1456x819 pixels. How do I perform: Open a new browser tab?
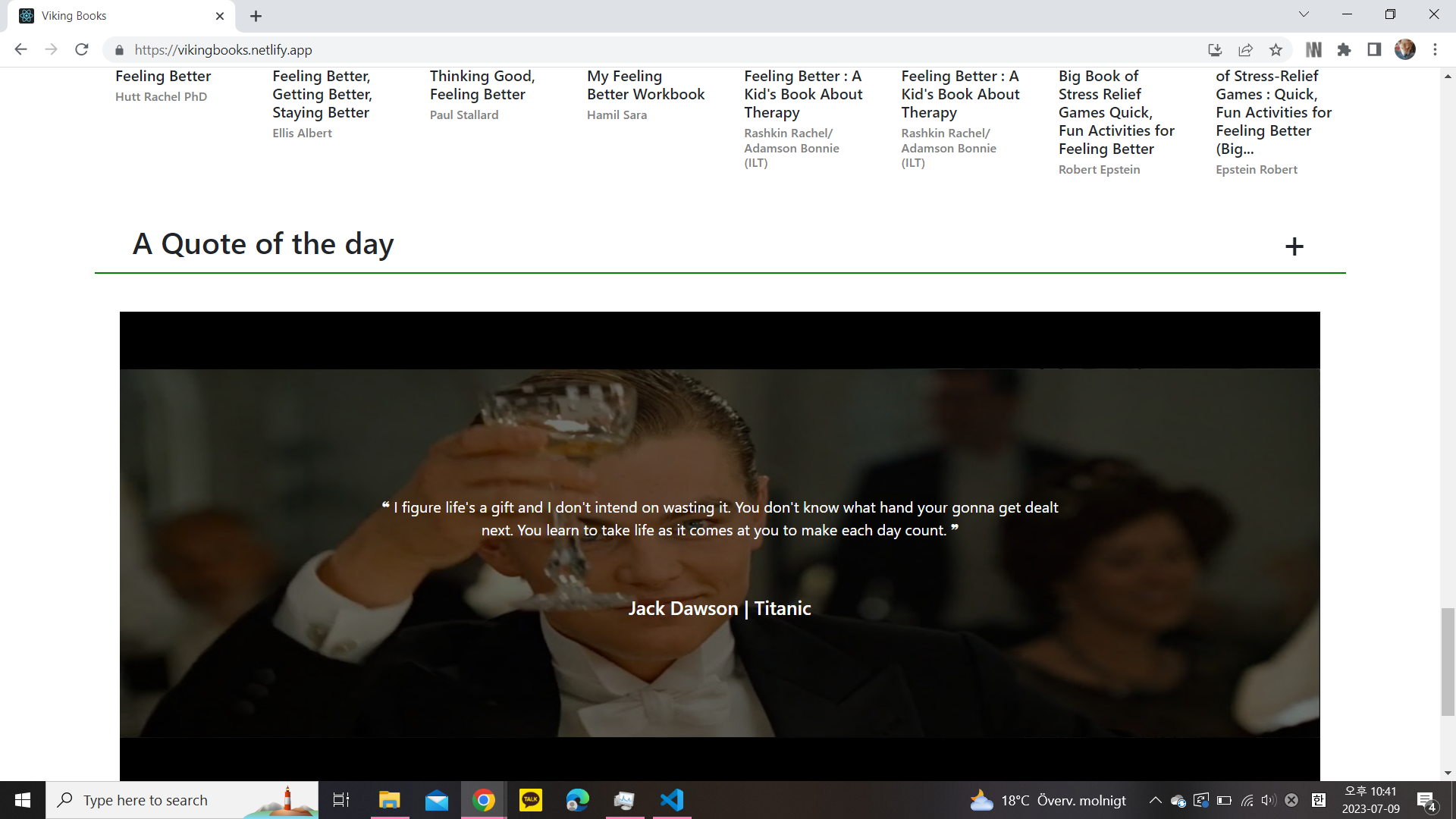pyautogui.click(x=256, y=16)
